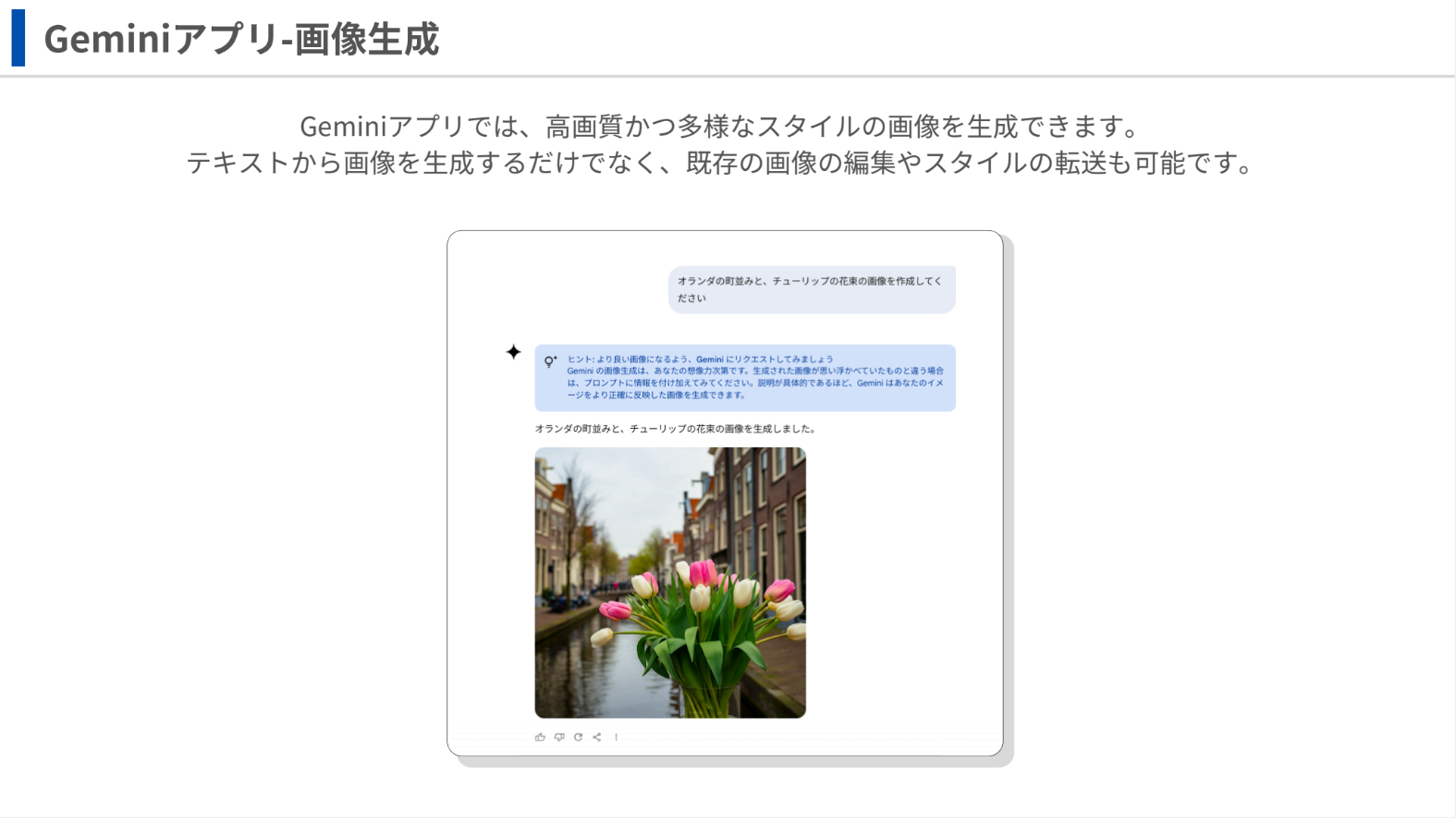Click the Gemini sparkle icon beside the response

(514, 352)
